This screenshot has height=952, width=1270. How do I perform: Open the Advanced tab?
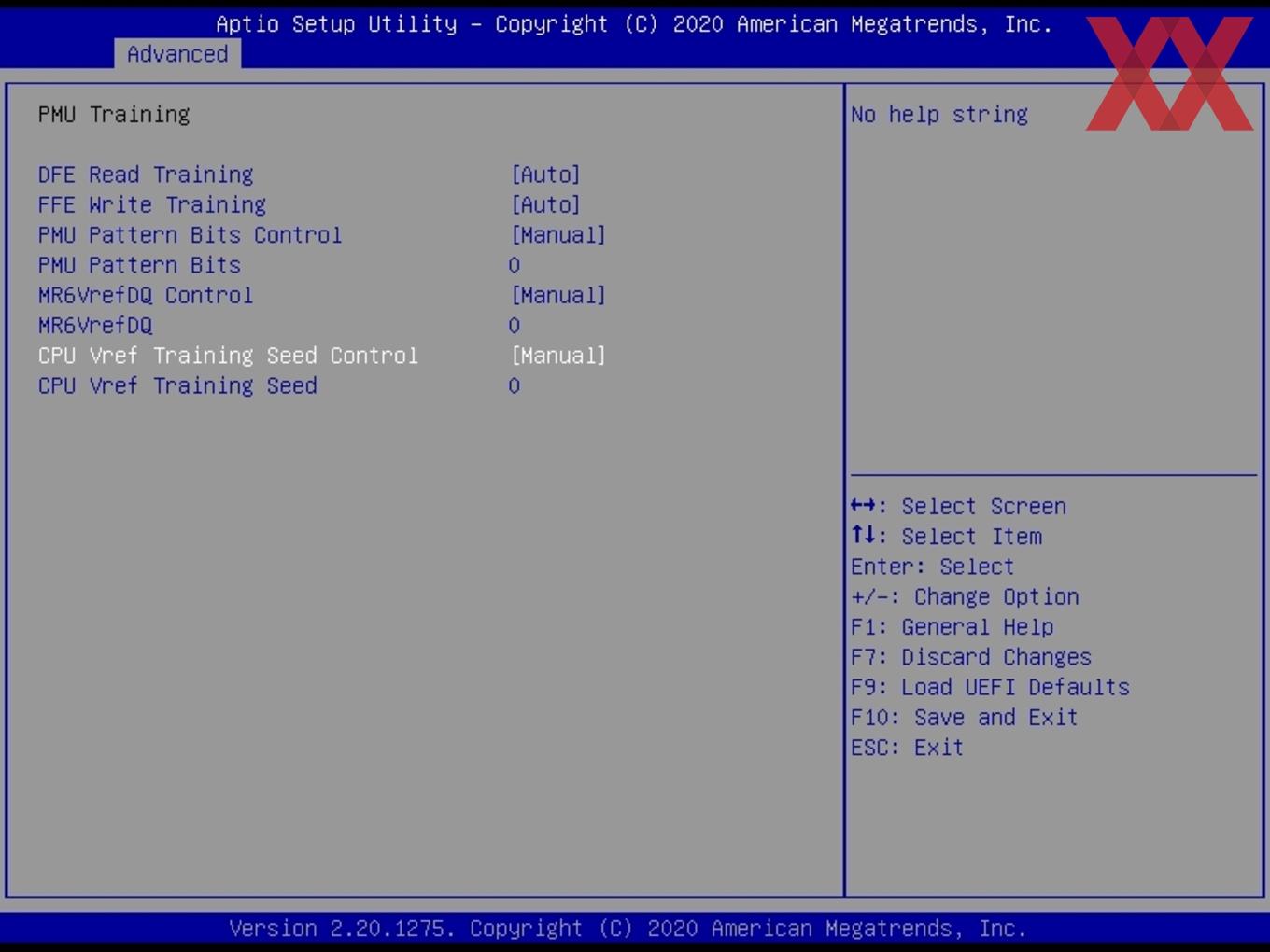(x=177, y=54)
